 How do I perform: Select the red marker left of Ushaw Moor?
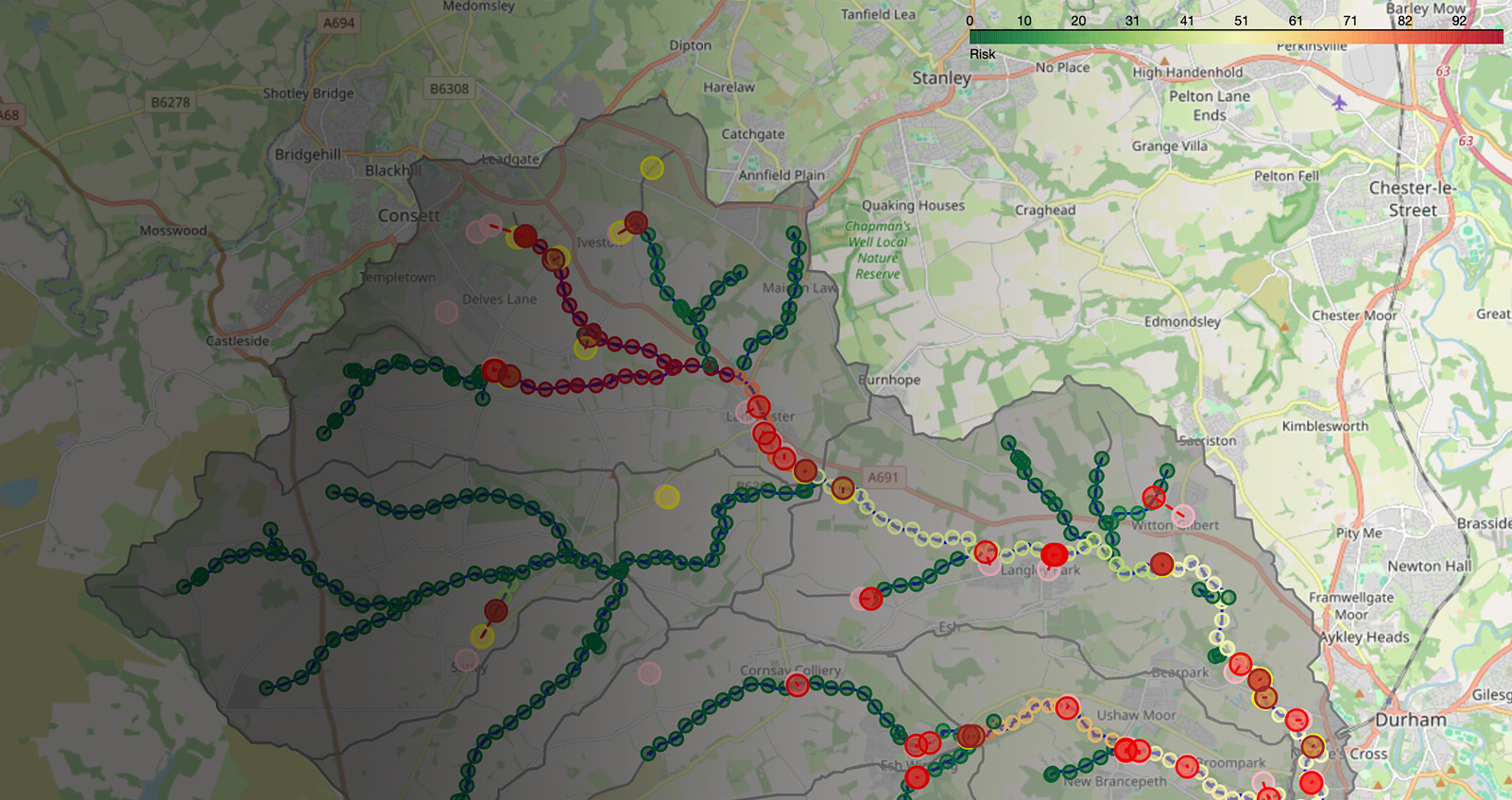pos(1067,707)
